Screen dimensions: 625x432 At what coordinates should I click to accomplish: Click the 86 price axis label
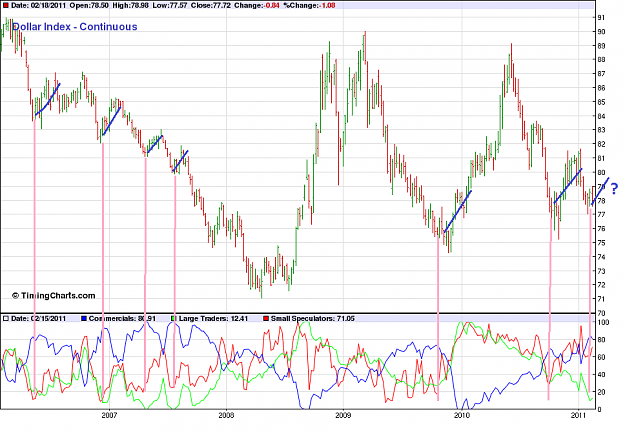click(x=601, y=88)
